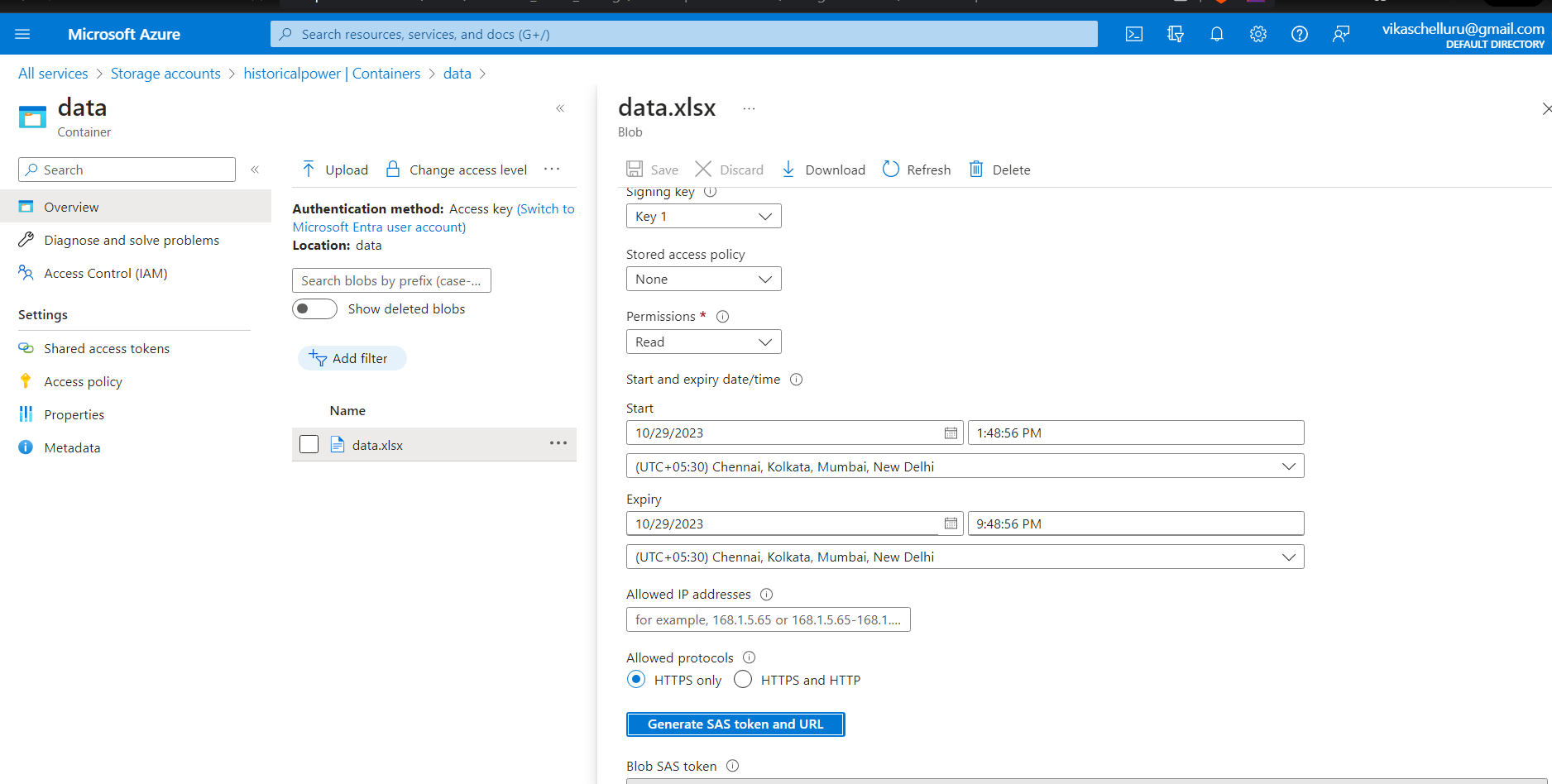Show info for Allowed protocols
This screenshot has height=784, width=1552.
point(749,657)
